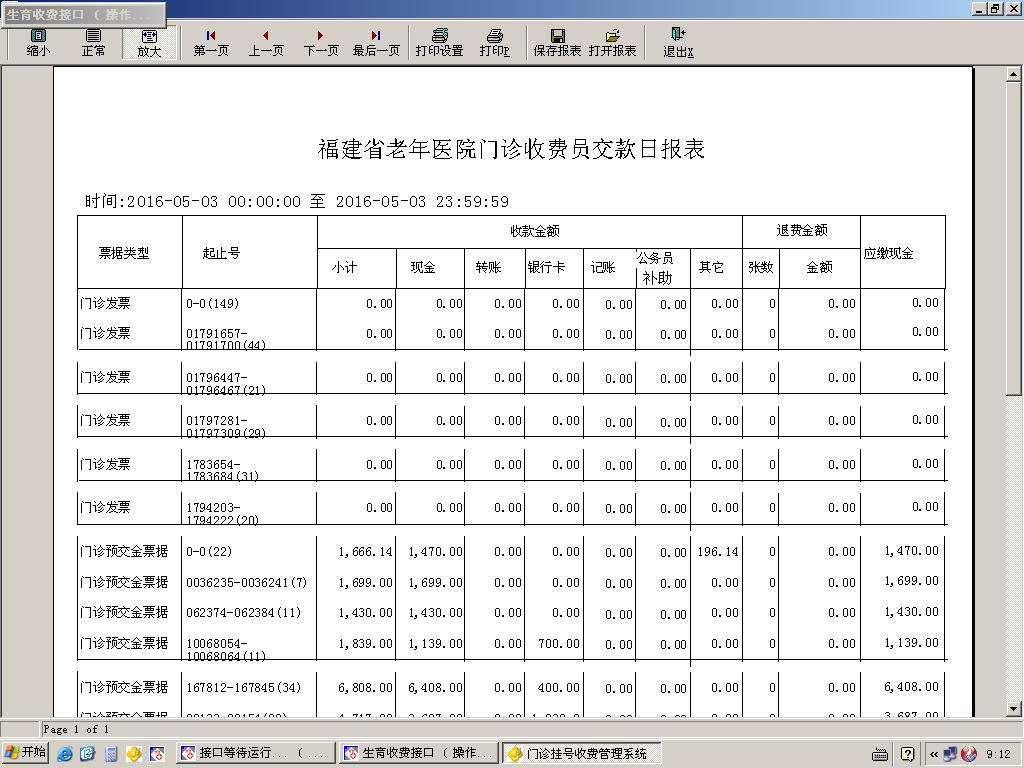Click range cell 1783654-1783684(31)
The width and height of the screenshot is (1024, 768).
pos(223,470)
